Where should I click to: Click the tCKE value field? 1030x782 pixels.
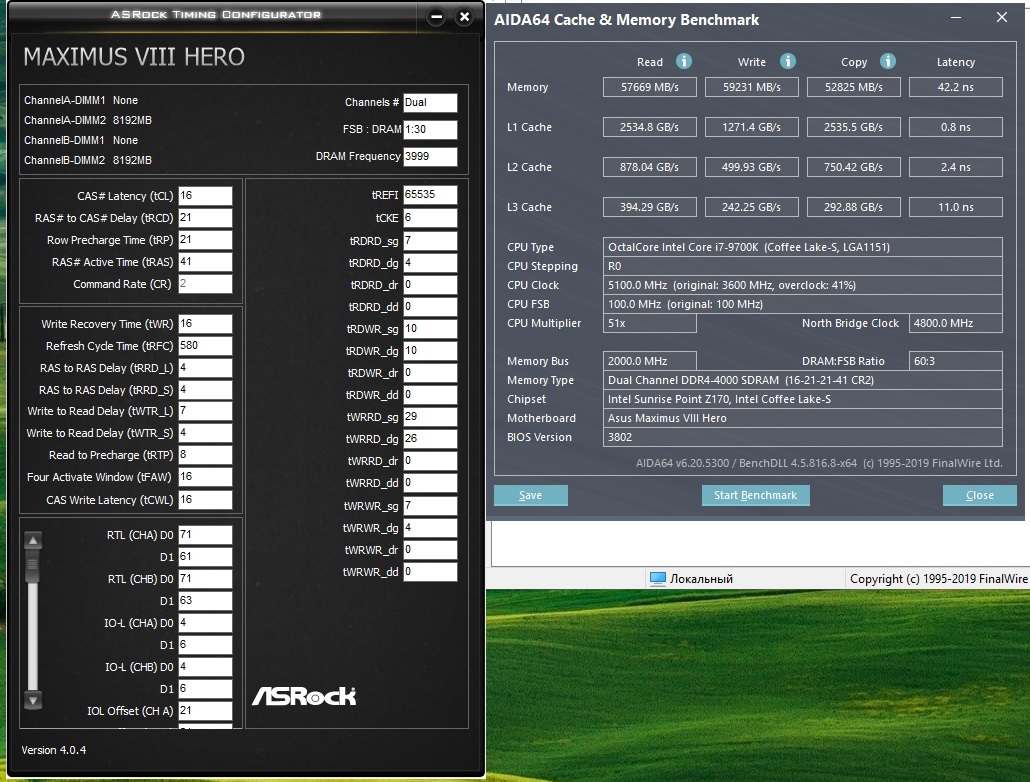(430, 218)
